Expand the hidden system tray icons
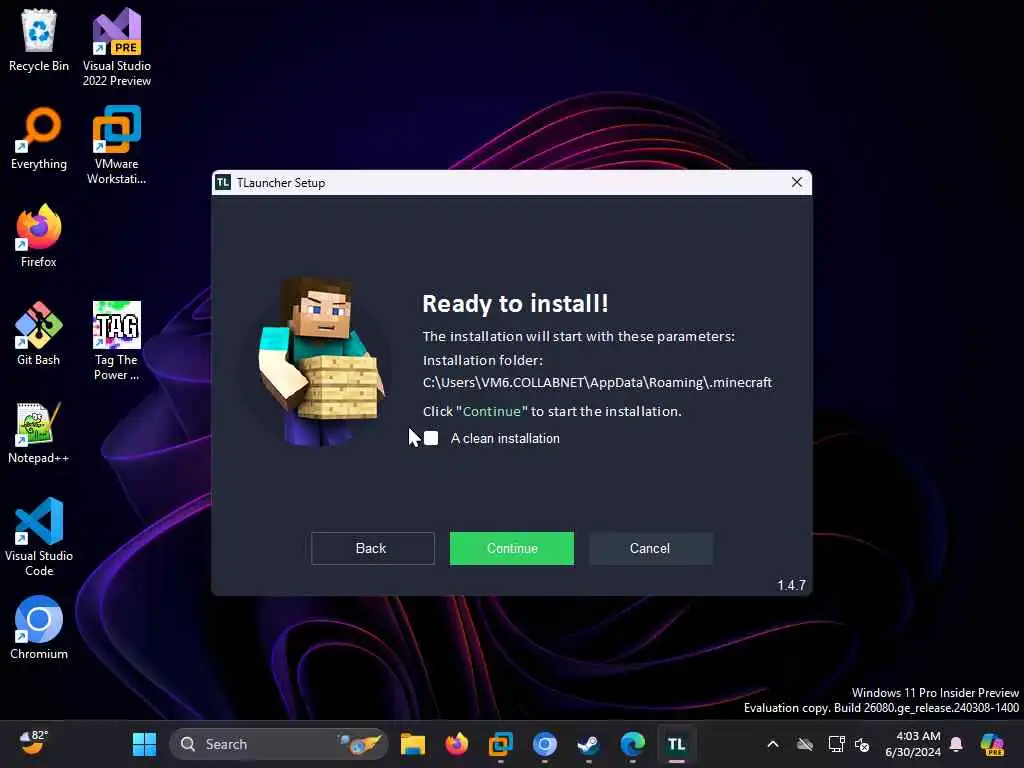 tap(773, 744)
